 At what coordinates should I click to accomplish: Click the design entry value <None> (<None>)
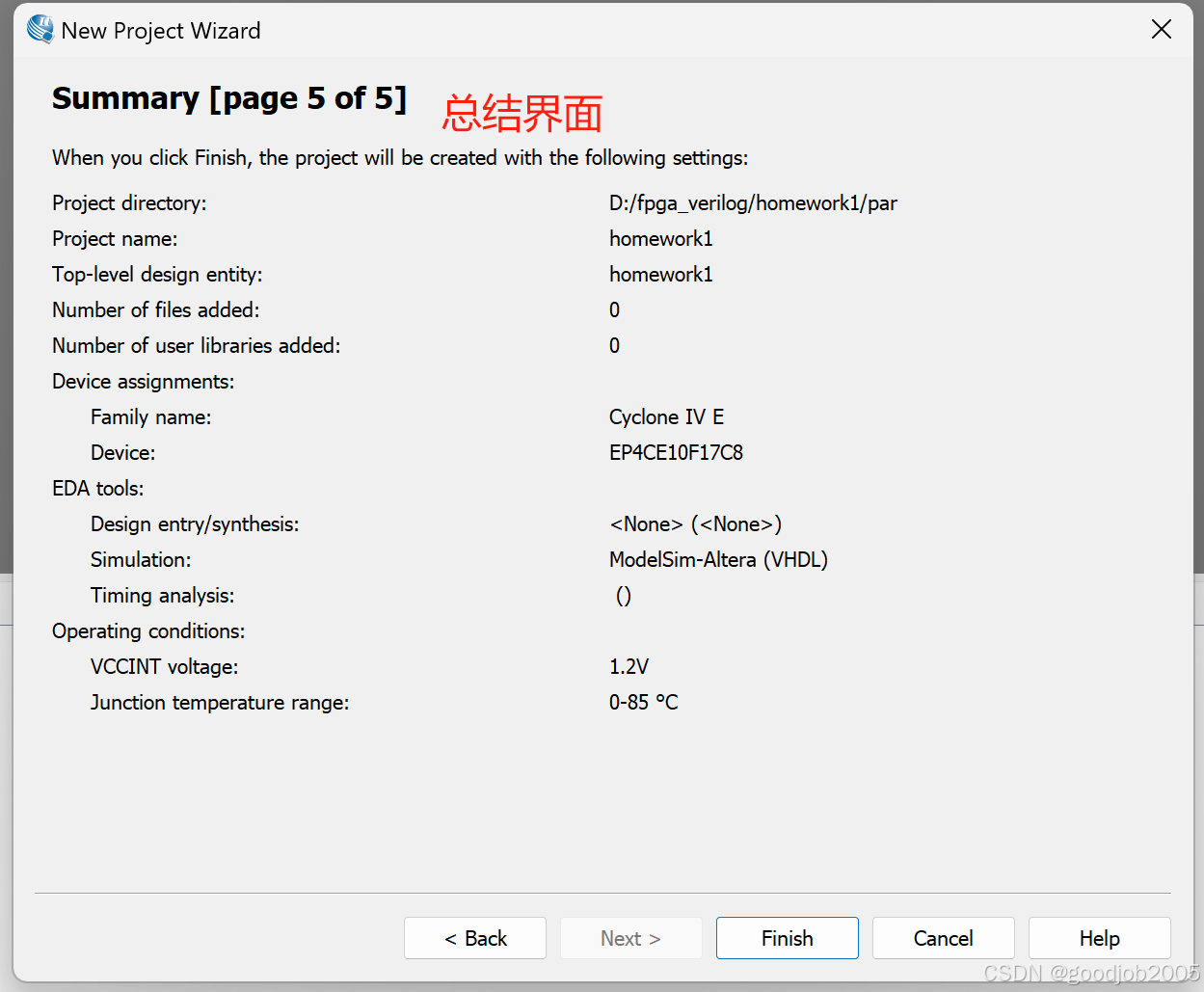click(x=695, y=524)
